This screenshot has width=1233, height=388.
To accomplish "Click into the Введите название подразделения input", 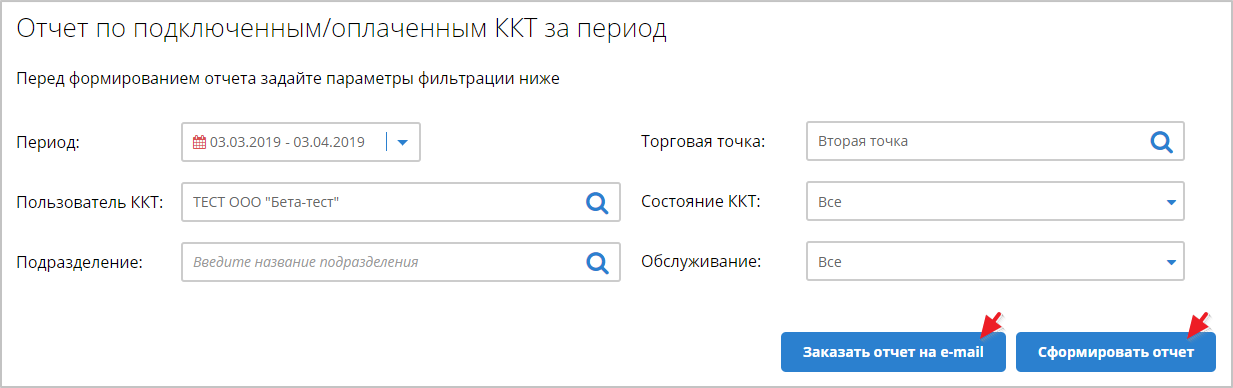I will tap(401, 262).
